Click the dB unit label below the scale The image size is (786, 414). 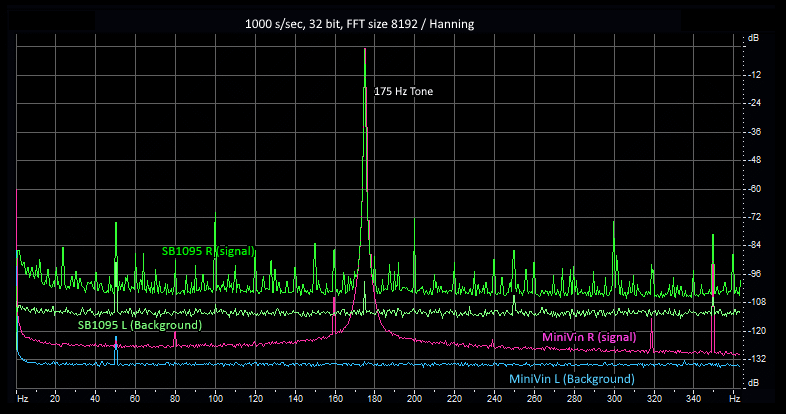(x=753, y=383)
